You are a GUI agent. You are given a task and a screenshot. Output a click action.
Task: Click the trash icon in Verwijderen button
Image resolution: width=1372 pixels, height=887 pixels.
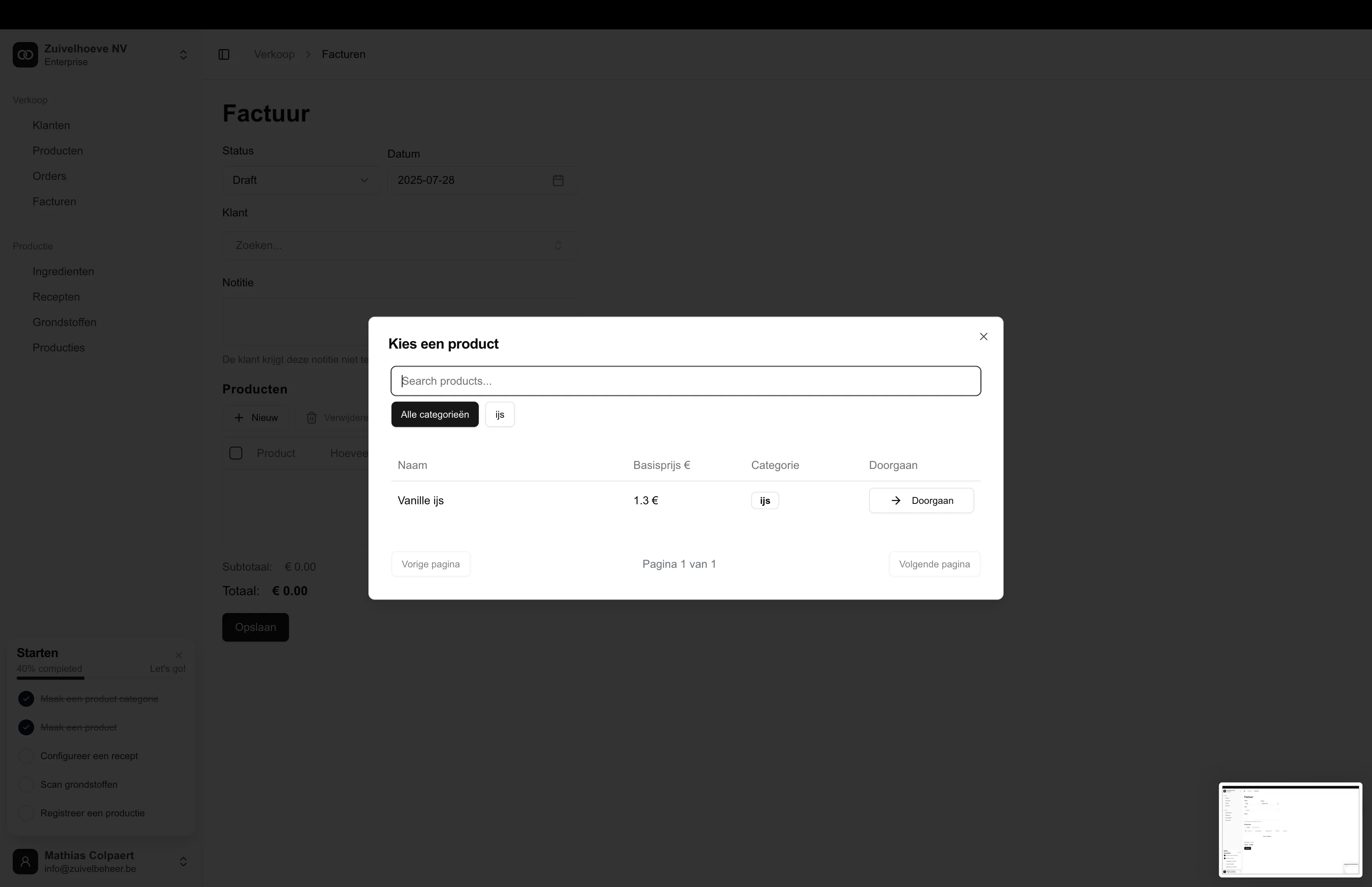[x=312, y=418]
